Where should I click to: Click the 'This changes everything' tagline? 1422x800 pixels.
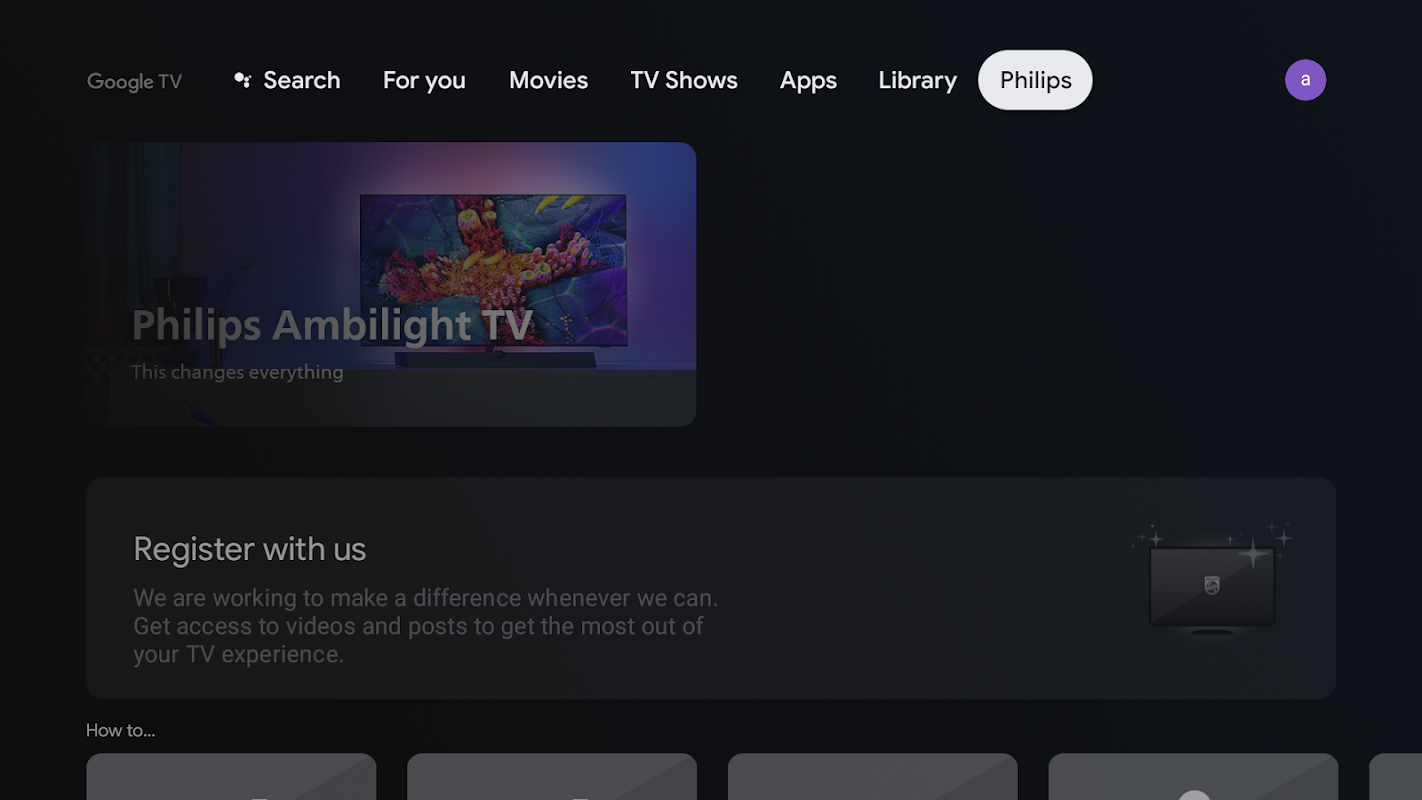tap(237, 372)
